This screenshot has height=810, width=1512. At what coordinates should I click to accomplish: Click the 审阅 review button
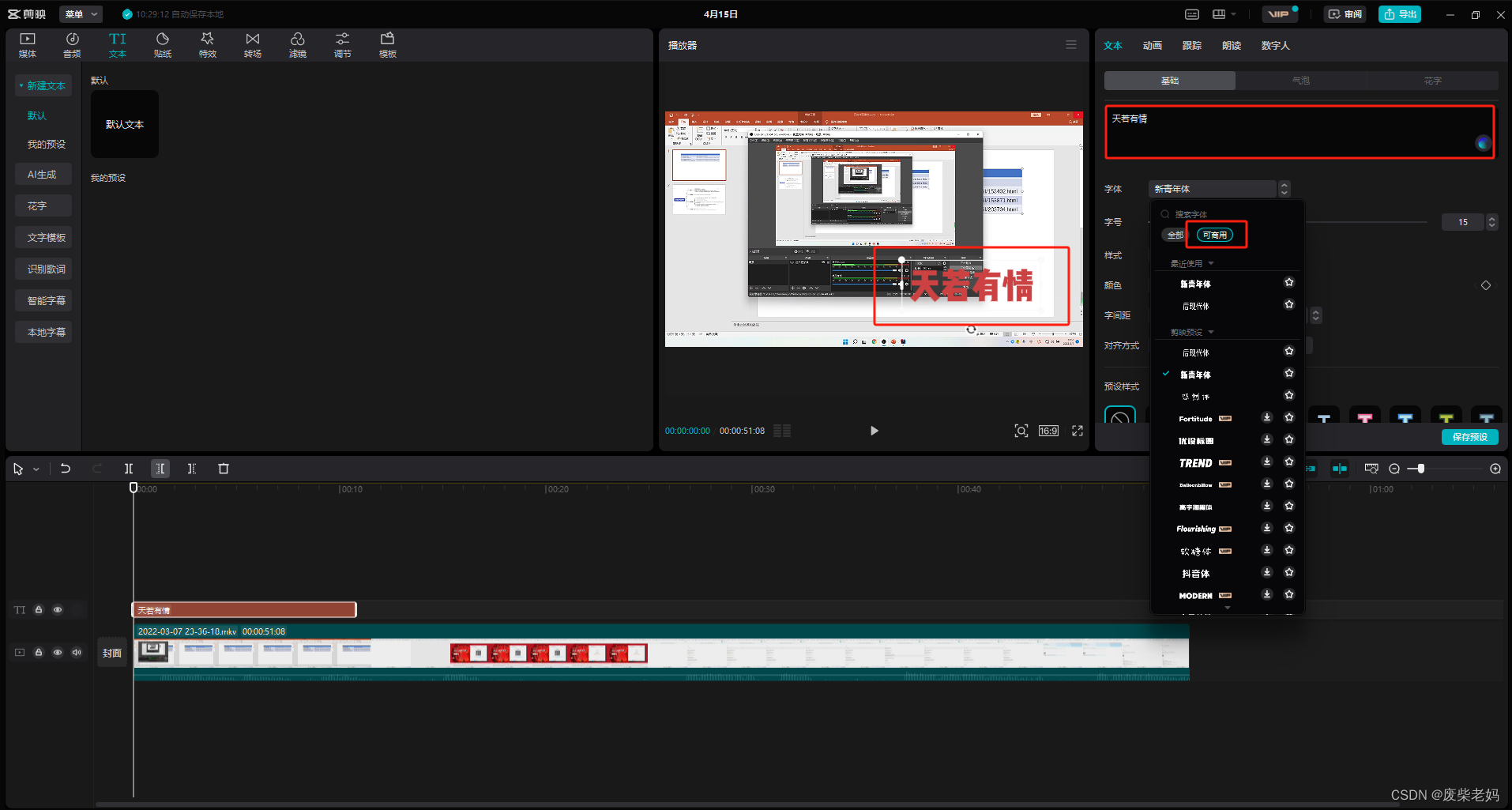1345,14
